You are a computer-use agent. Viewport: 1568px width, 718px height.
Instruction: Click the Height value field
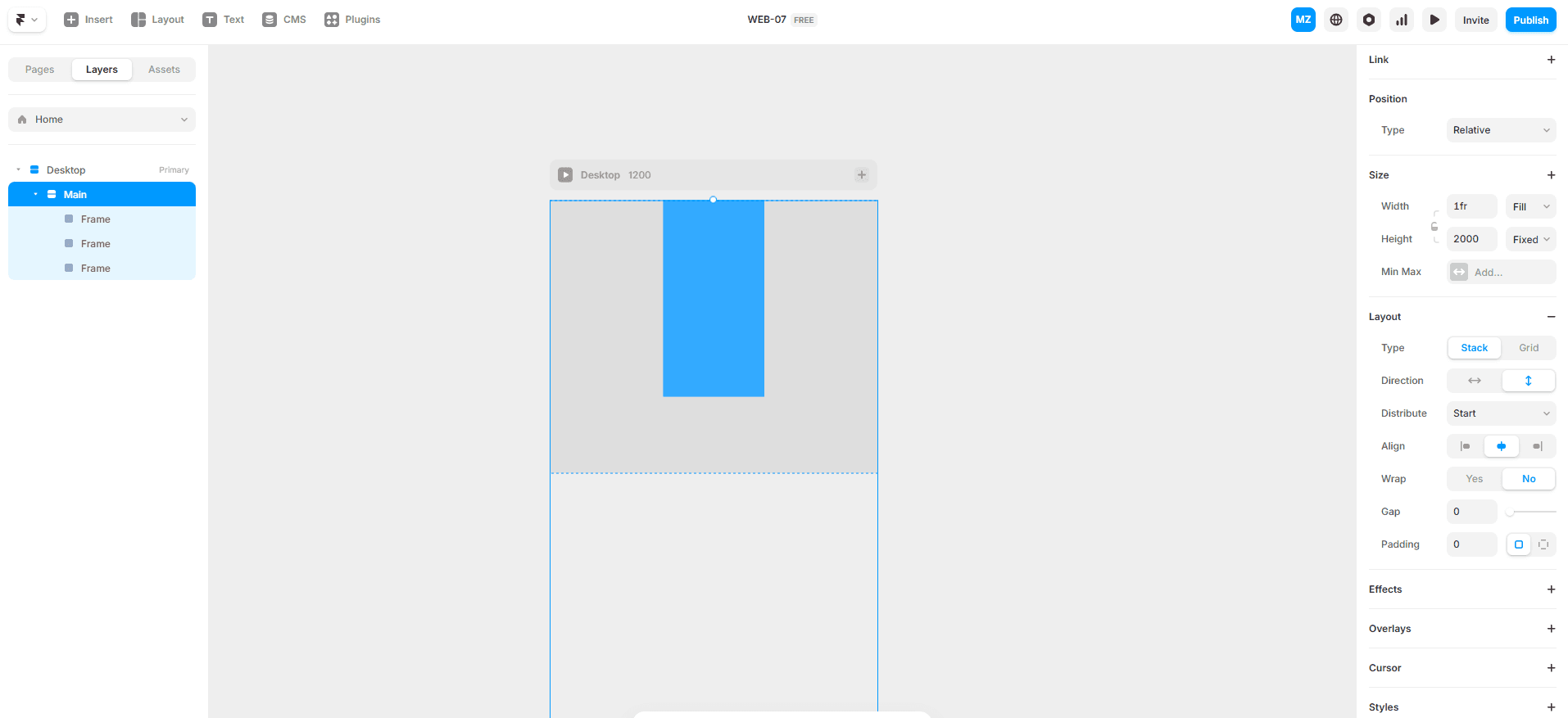click(1472, 239)
